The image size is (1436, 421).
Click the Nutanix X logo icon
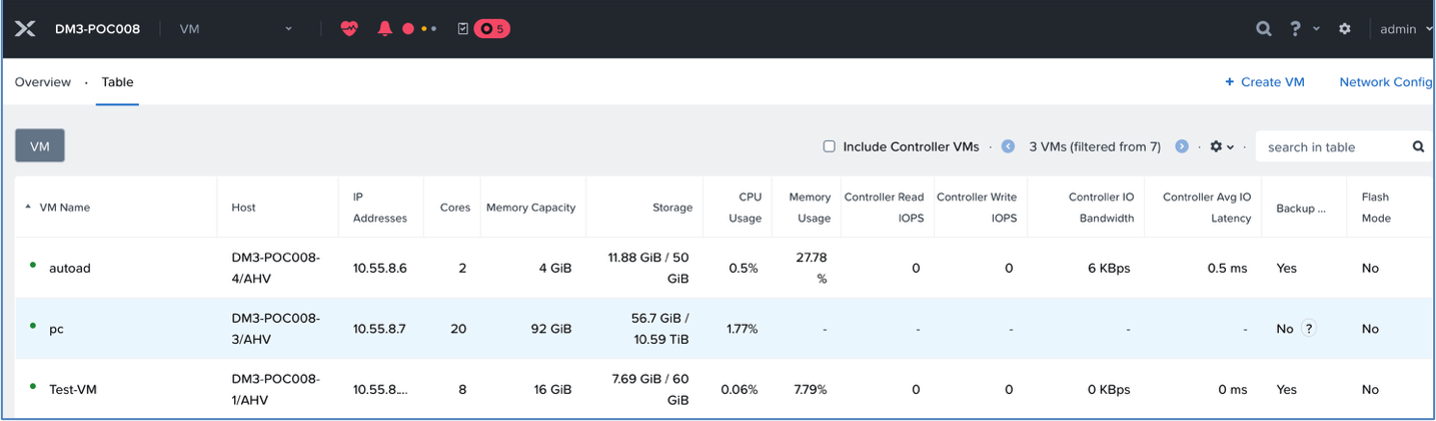tap(26, 29)
